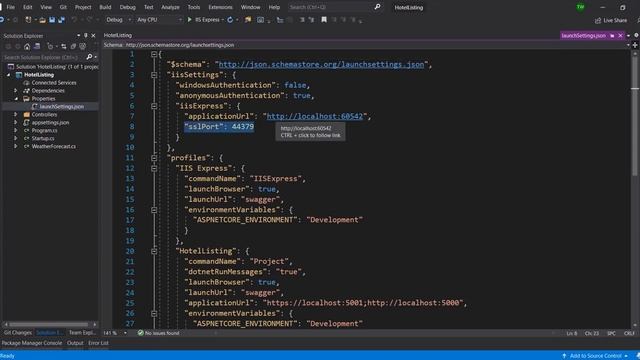
Task: Click the Live Share button label
Action: click(x=615, y=20)
